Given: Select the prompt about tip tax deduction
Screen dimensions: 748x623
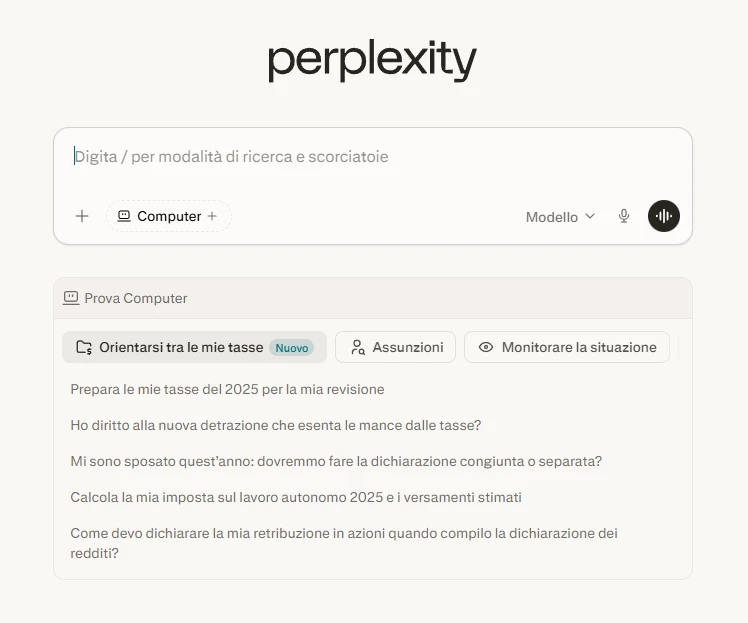Looking at the screenshot, I should point(275,425).
